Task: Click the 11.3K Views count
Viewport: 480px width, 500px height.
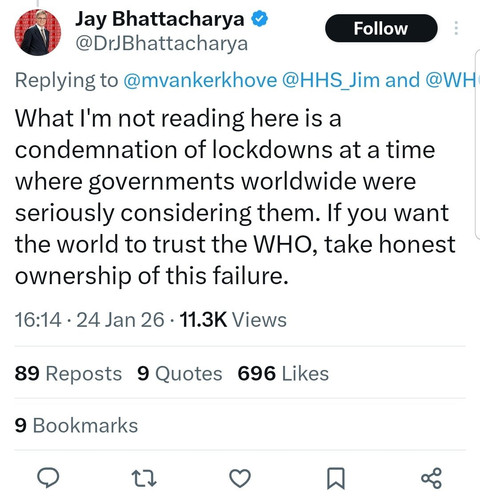Action: point(233,320)
